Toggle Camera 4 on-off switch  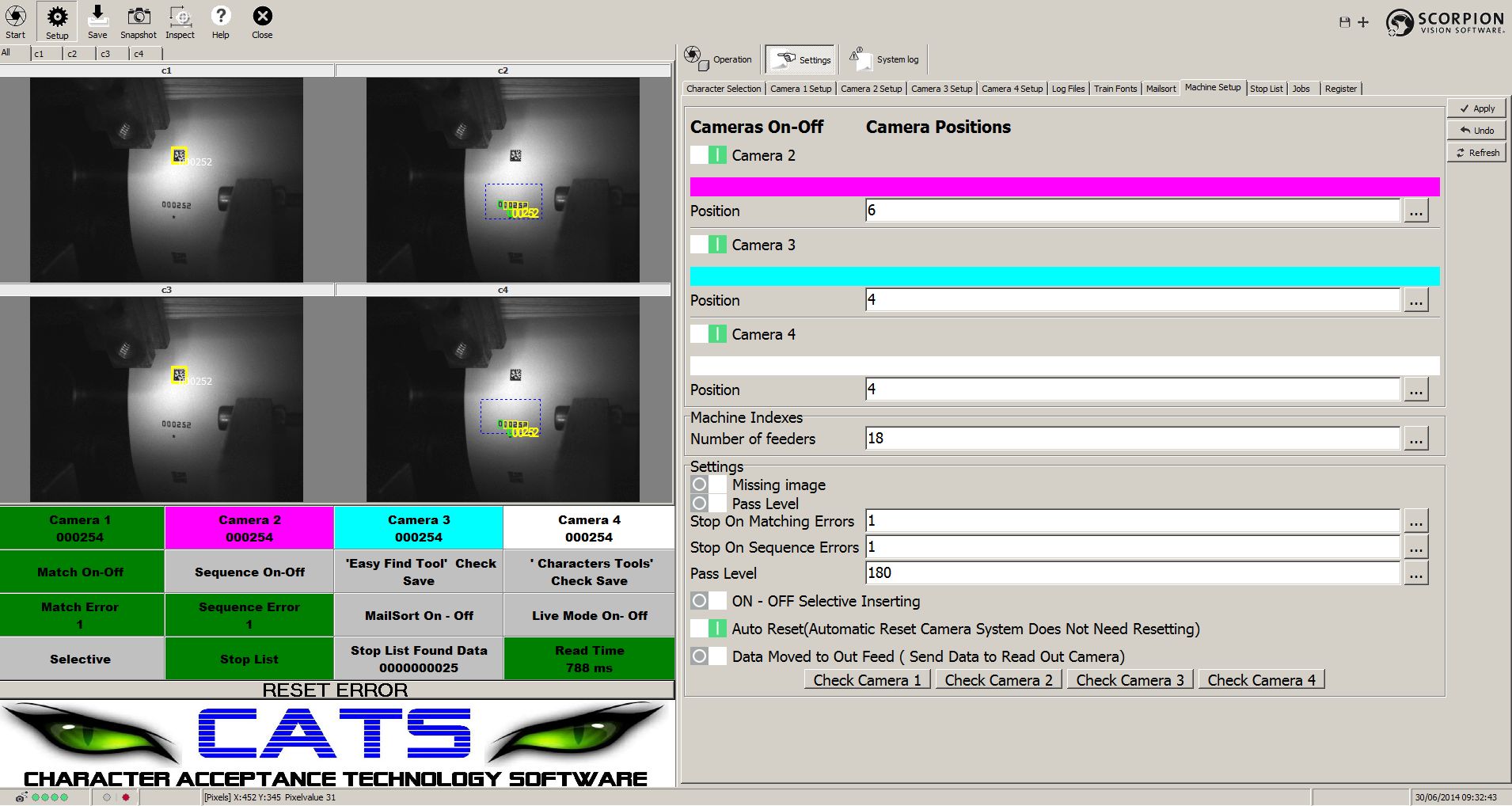pos(709,334)
